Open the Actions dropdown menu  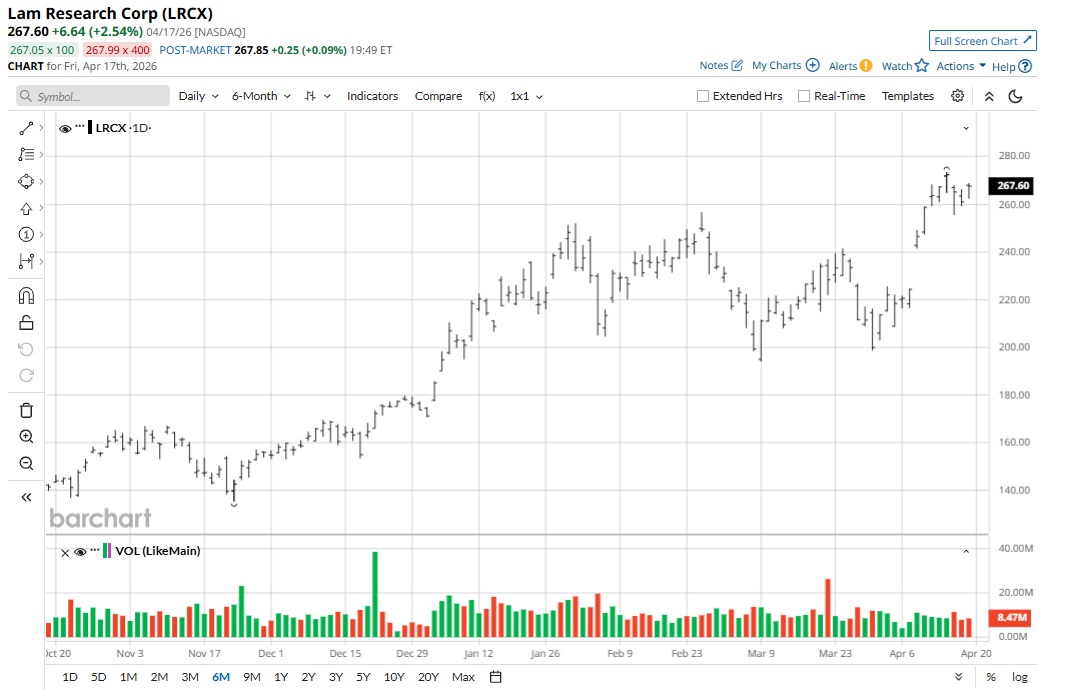pos(960,66)
